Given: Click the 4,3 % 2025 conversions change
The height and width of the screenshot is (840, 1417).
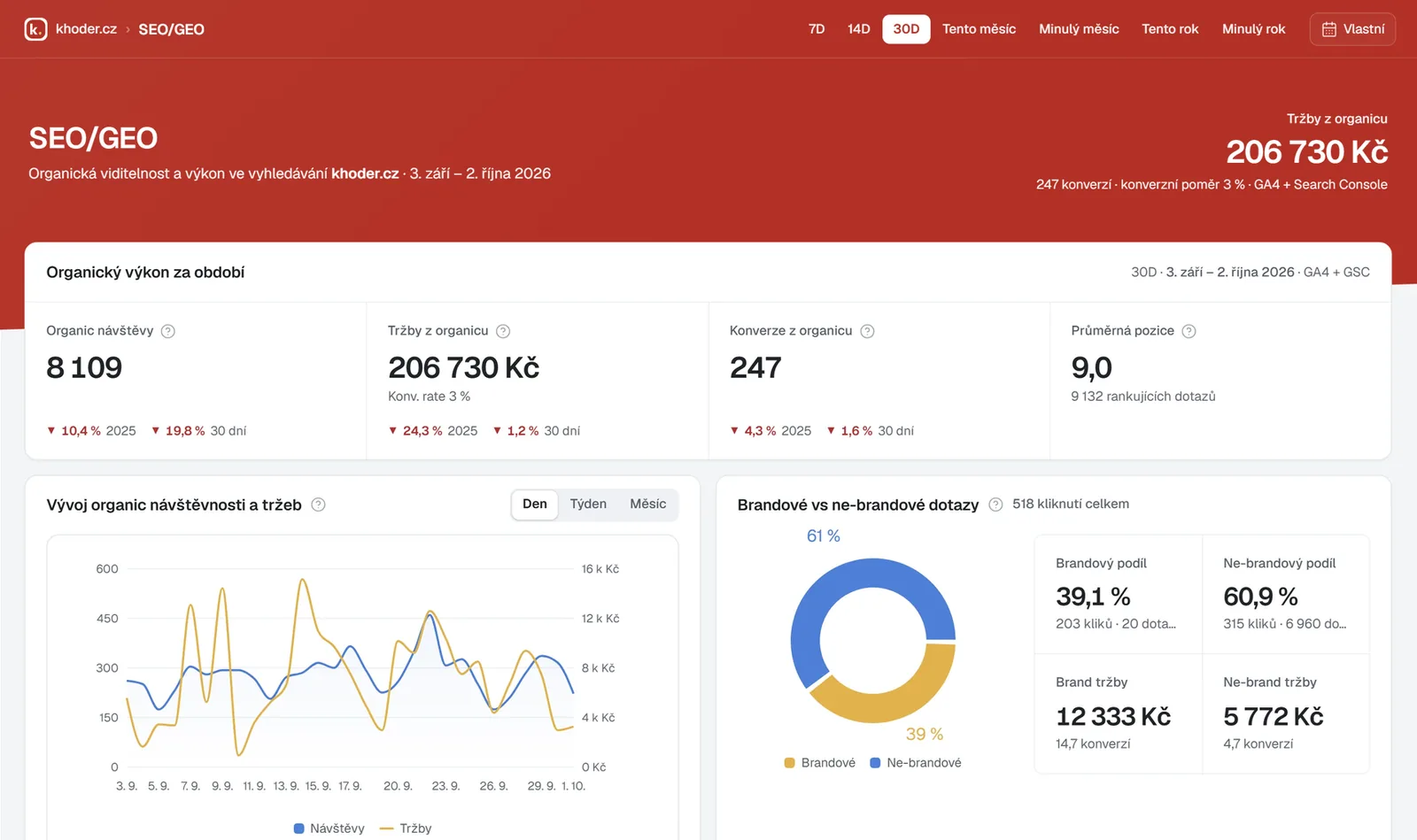Looking at the screenshot, I should click(770, 431).
